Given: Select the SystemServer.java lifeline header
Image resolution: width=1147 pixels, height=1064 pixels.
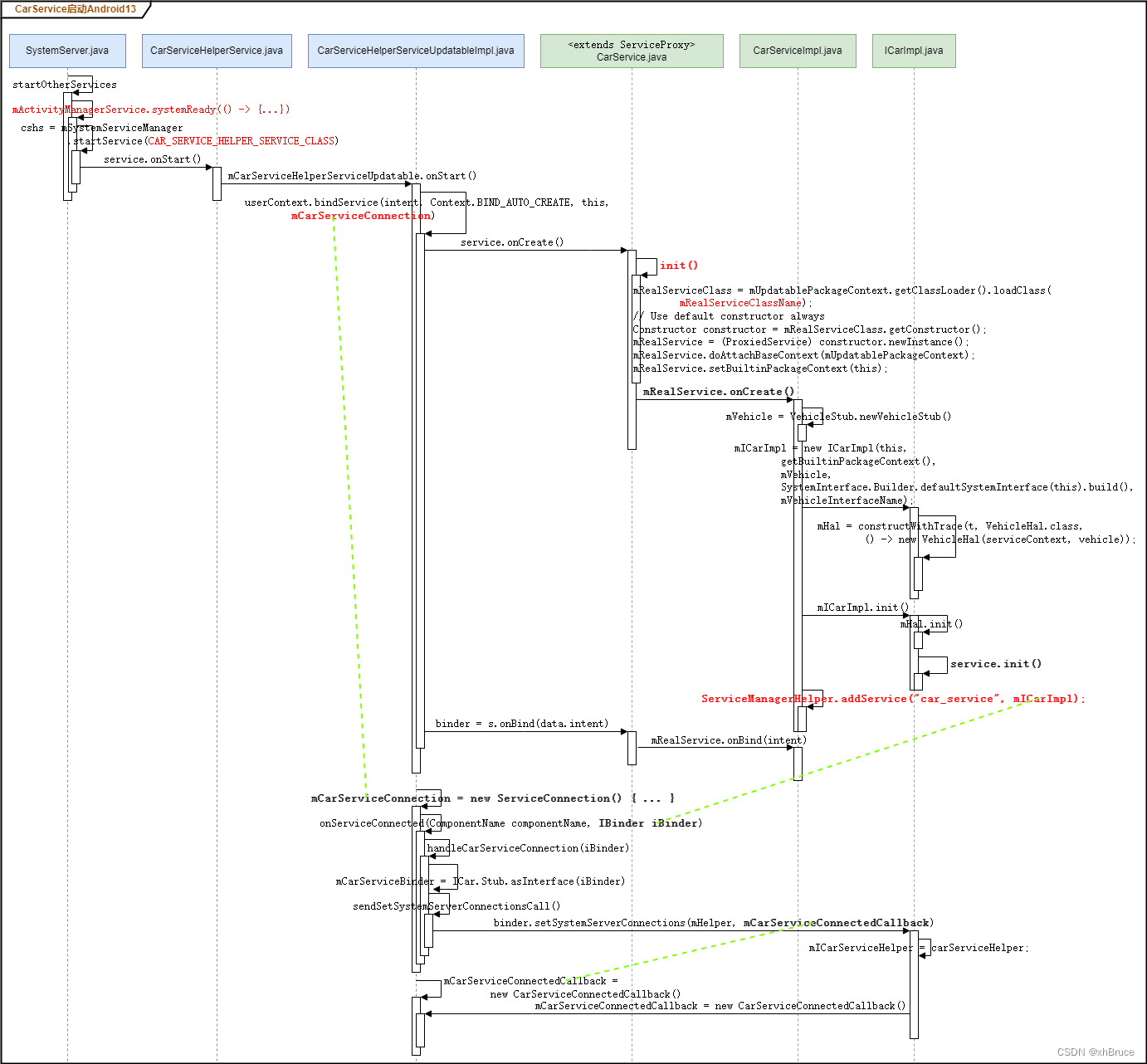Looking at the screenshot, I should coord(67,51).
